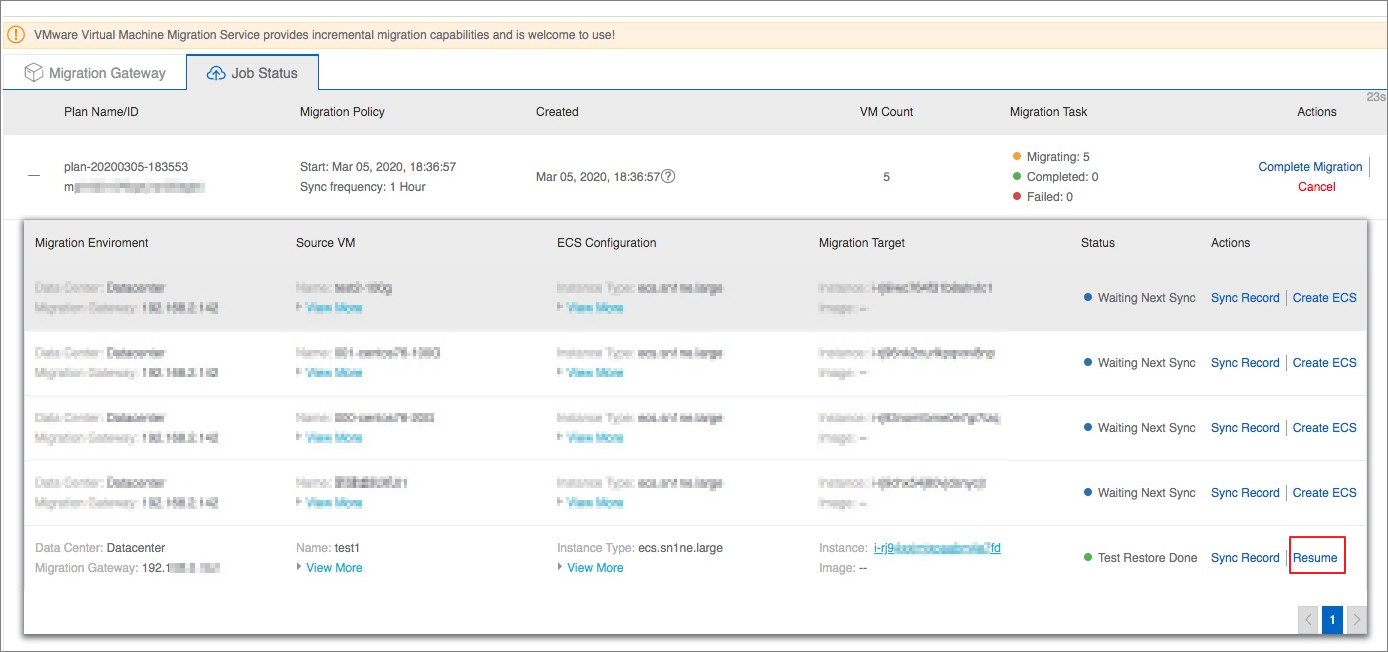The height and width of the screenshot is (652, 1388).
Task: Click the Migration Target sub-table header
Action: (x=862, y=243)
